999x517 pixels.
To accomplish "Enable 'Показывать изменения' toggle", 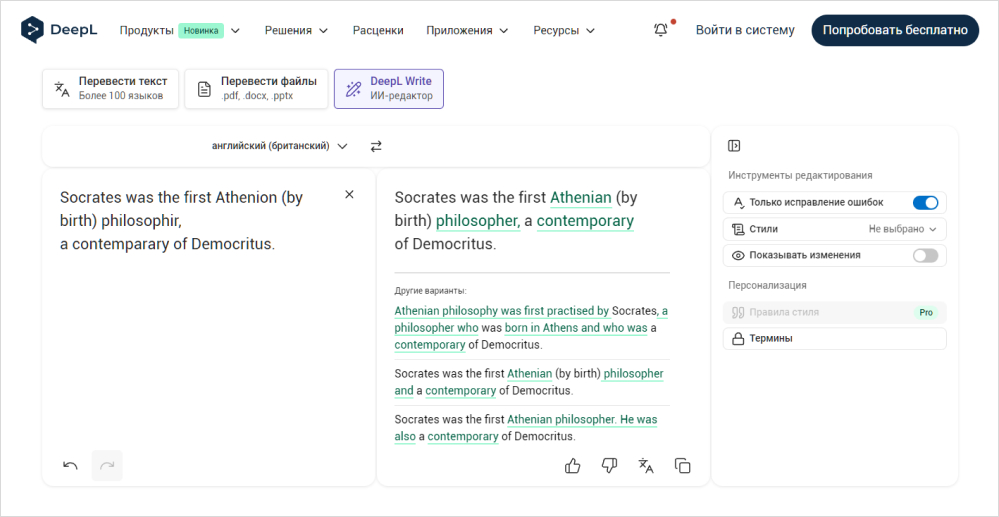I will pyautogui.click(x=925, y=255).
